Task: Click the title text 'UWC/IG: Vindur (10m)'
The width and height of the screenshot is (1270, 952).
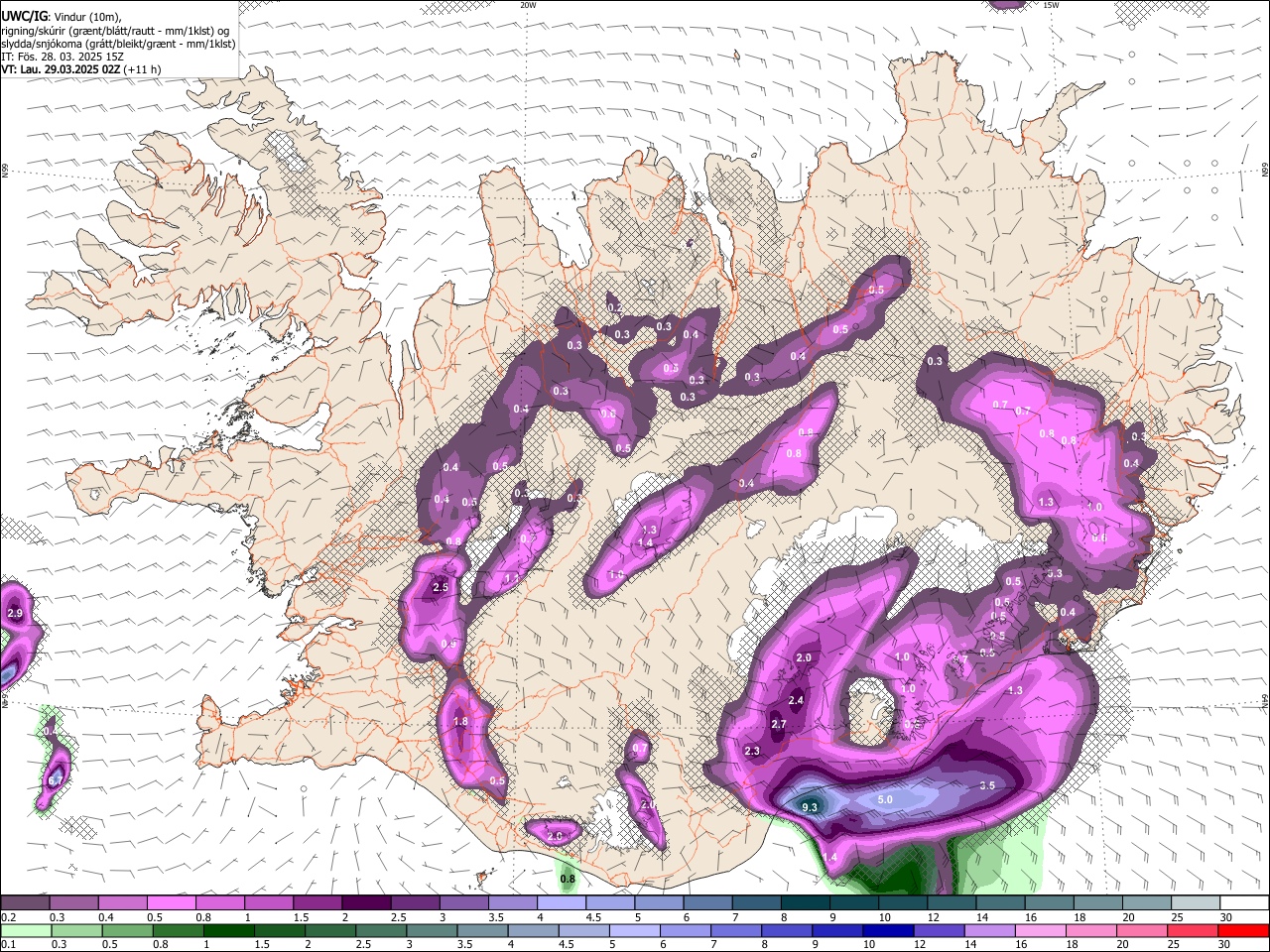Action: click(x=61, y=17)
